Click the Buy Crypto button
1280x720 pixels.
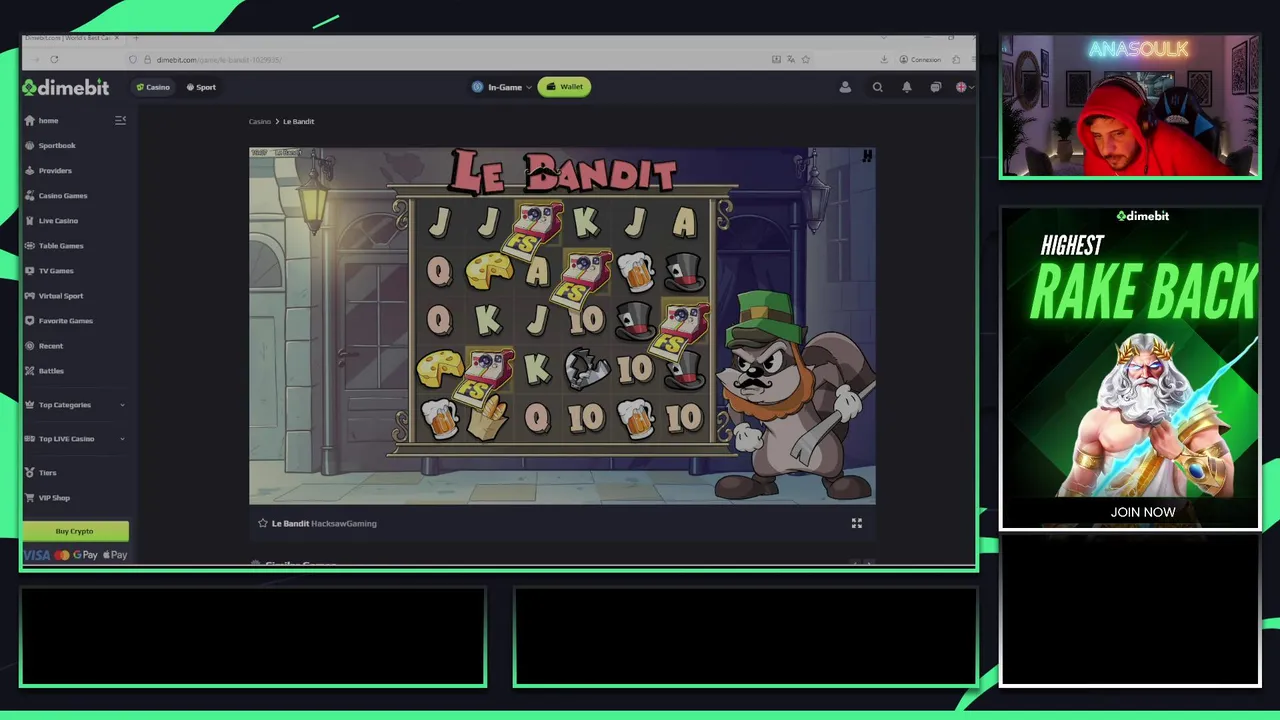pos(75,531)
